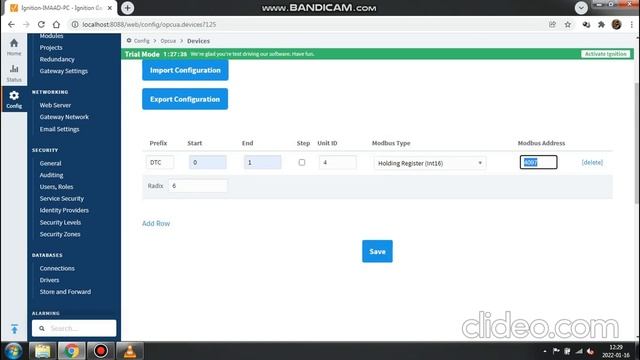Open the Modbus Type dropdown
The width and height of the screenshot is (640, 360).
coord(430,163)
